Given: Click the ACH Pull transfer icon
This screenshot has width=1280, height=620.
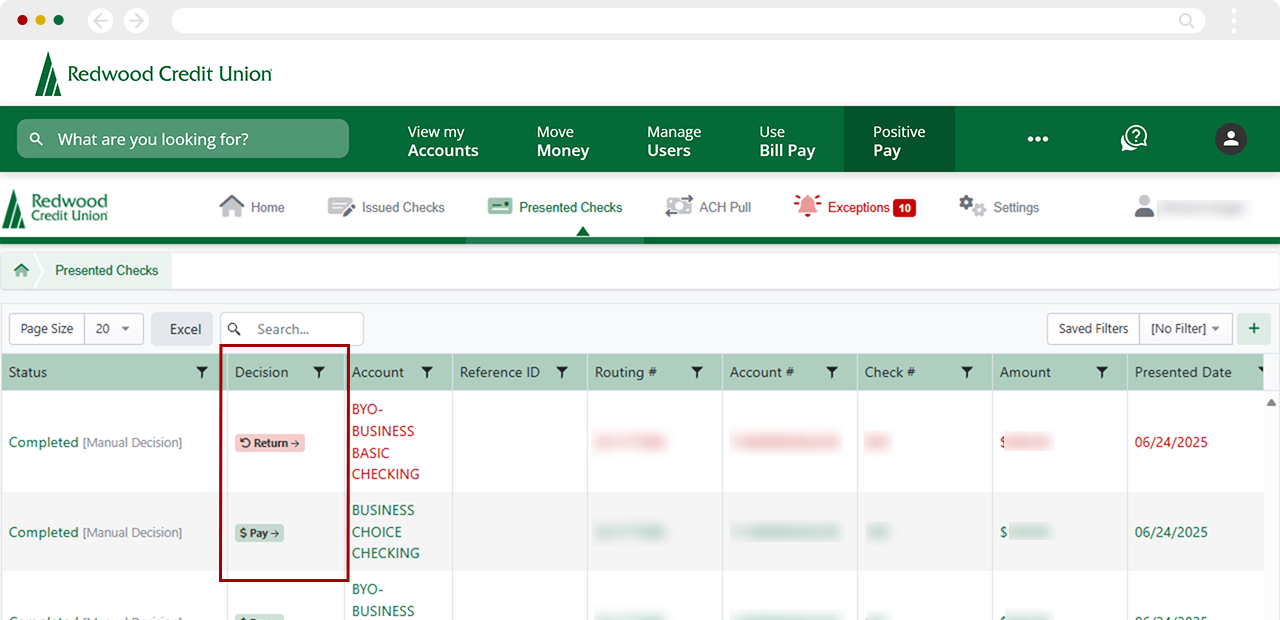Looking at the screenshot, I should (x=679, y=207).
